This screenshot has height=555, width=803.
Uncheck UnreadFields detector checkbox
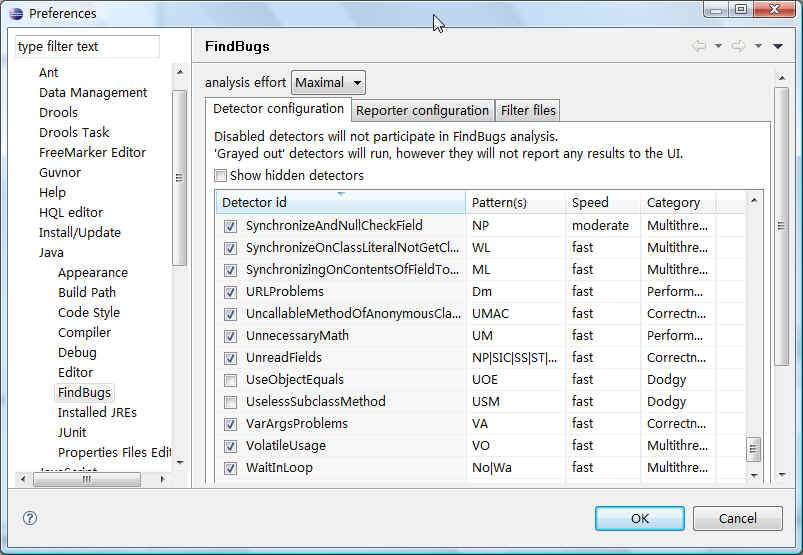pos(230,358)
